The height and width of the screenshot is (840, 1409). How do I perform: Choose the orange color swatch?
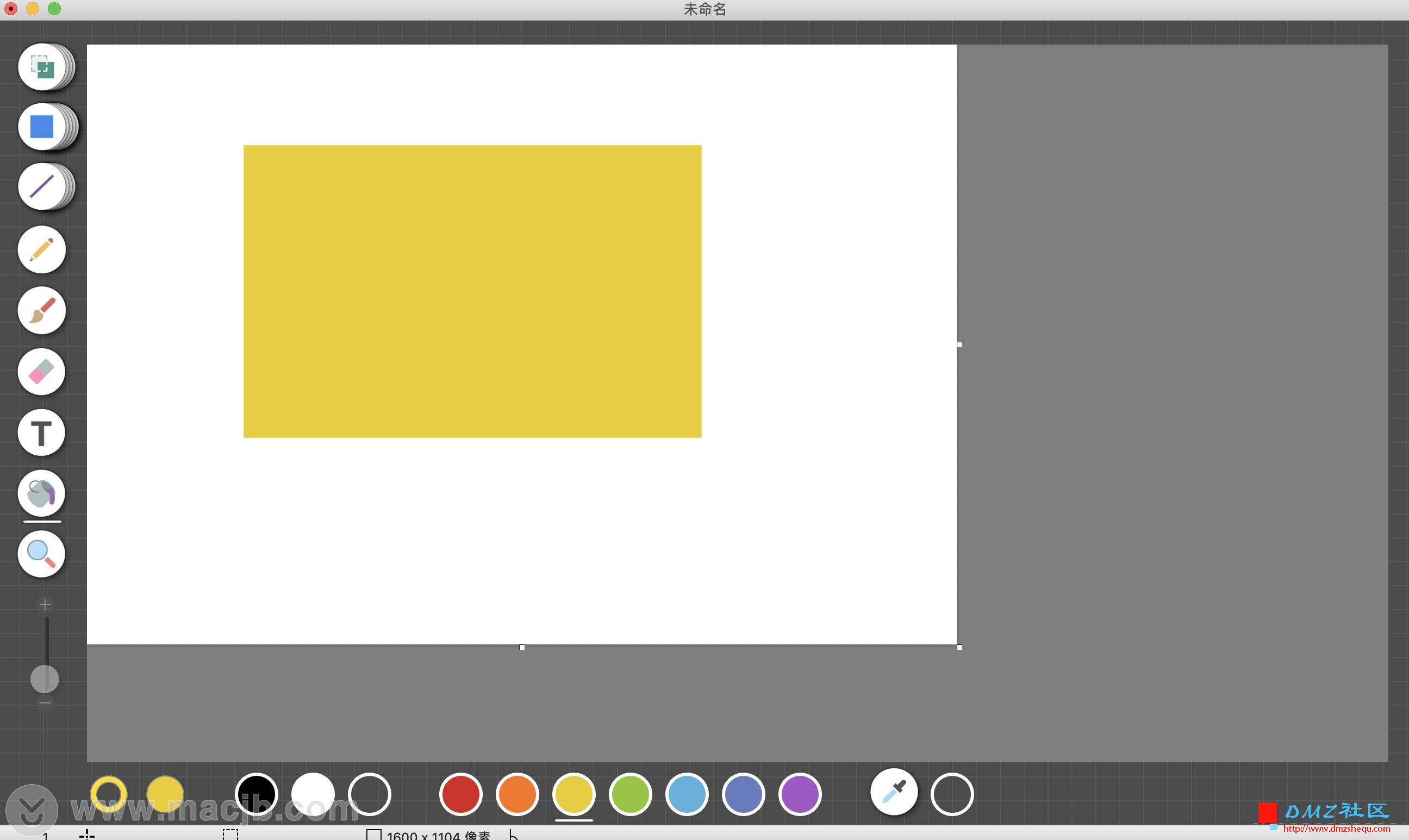[x=517, y=794]
